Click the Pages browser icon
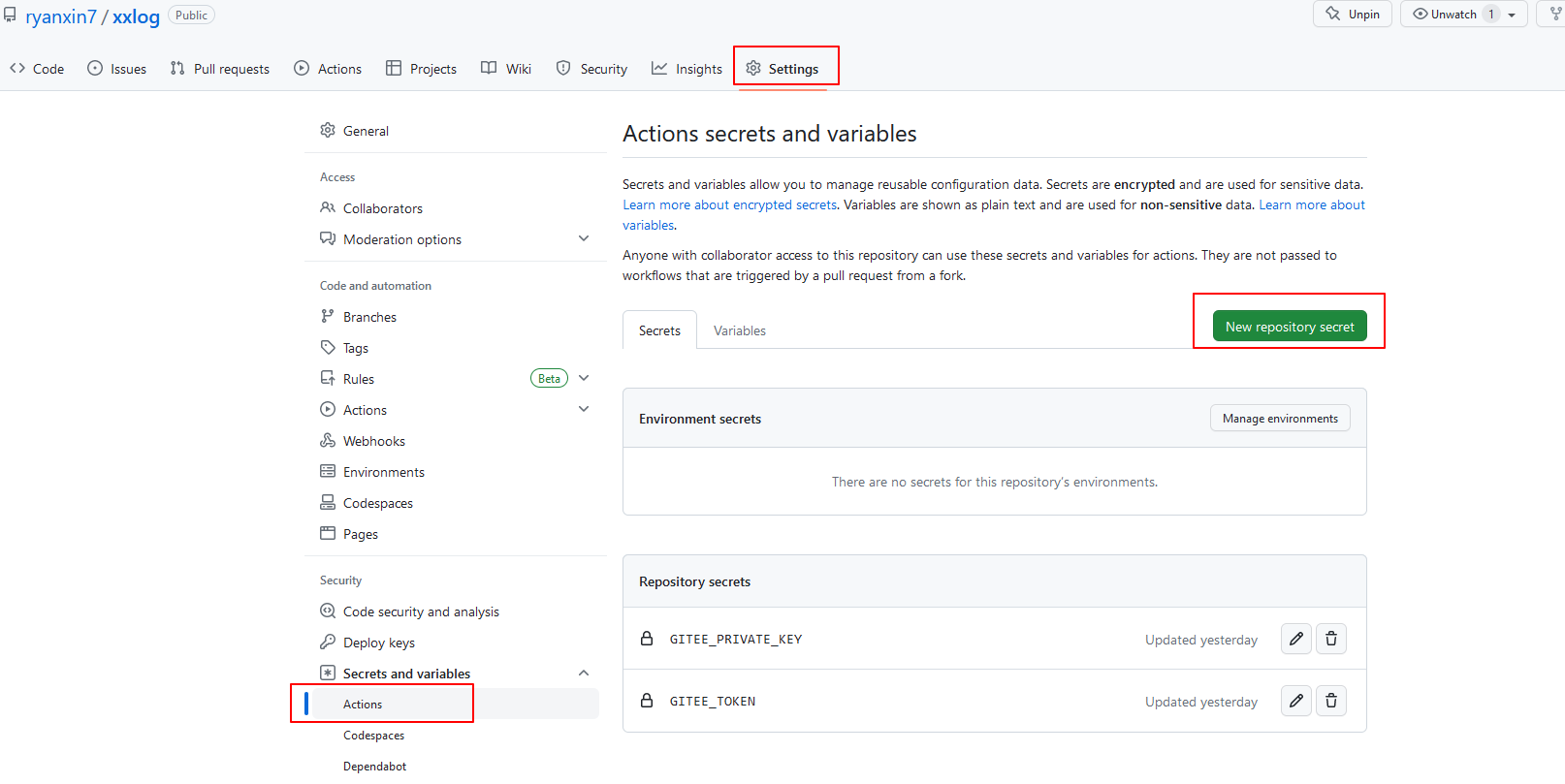Screen dimensions: 1565x784 tap(328, 533)
